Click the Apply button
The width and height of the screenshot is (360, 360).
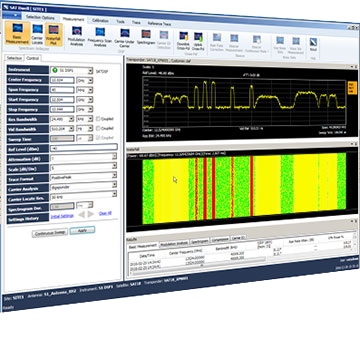pyautogui.click(x=82, y=231)
